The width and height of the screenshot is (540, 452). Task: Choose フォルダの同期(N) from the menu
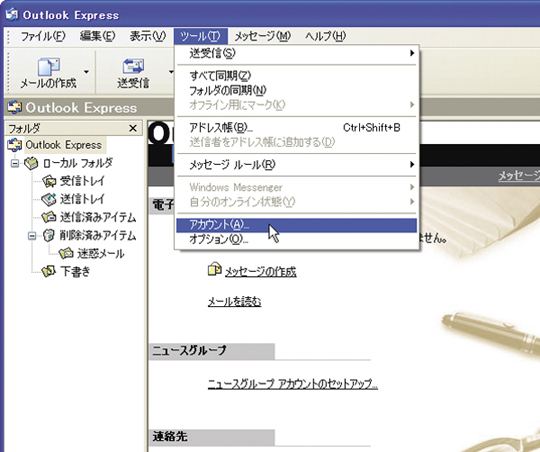pyautogui.click(x=297, y=90)
